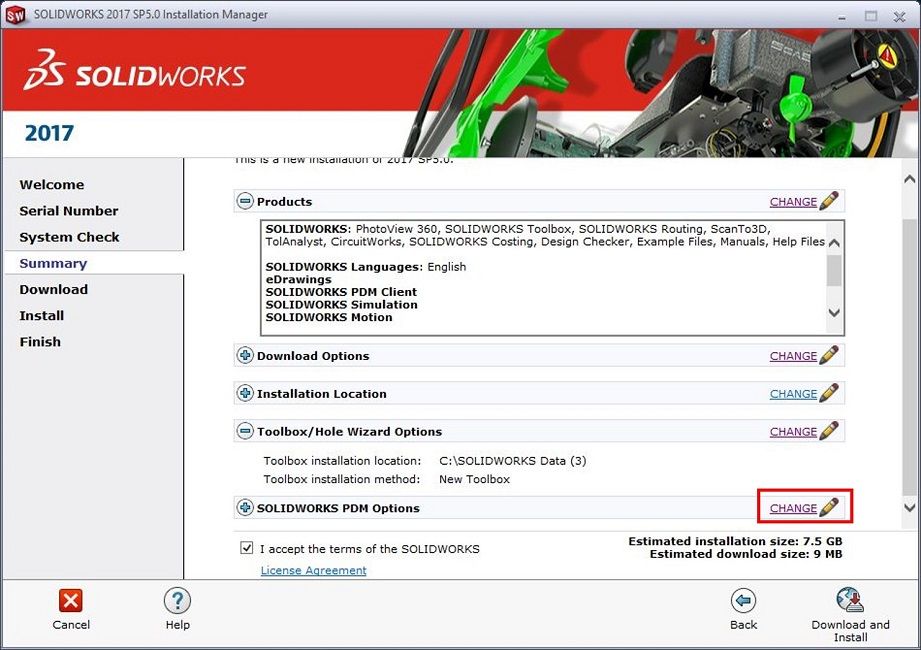Image resolution: width=921 pixels, height=650 pixels.
Task: Go back using the Back arrow icon
Action: coord(743,600)
